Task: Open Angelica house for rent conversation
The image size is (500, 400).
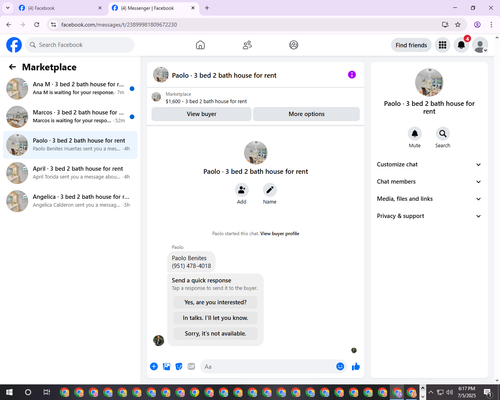Action: (70, 201)
